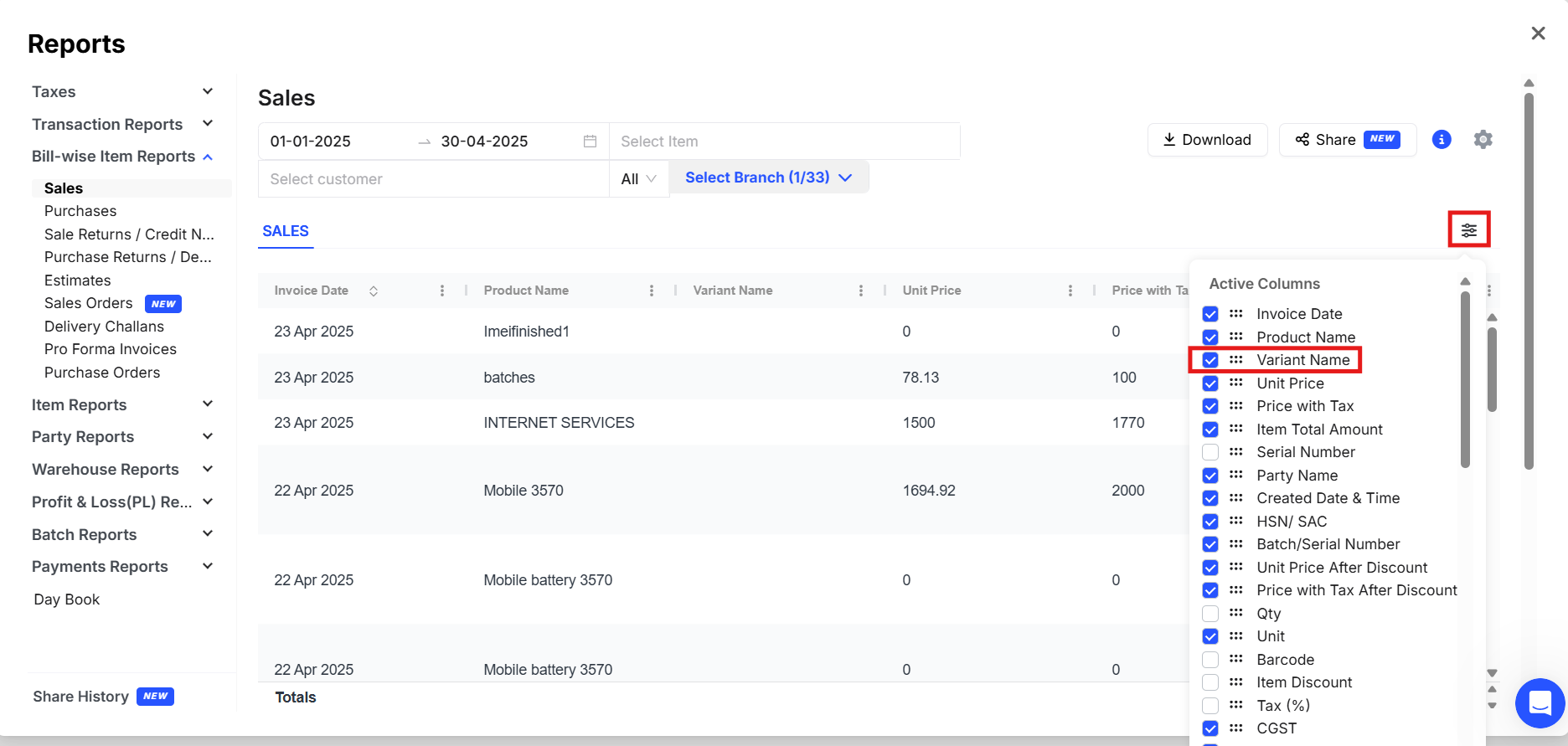Sort by Invoice Date arrows icon
This screenshot has height=746, width=1568.
tap(374, 291)
